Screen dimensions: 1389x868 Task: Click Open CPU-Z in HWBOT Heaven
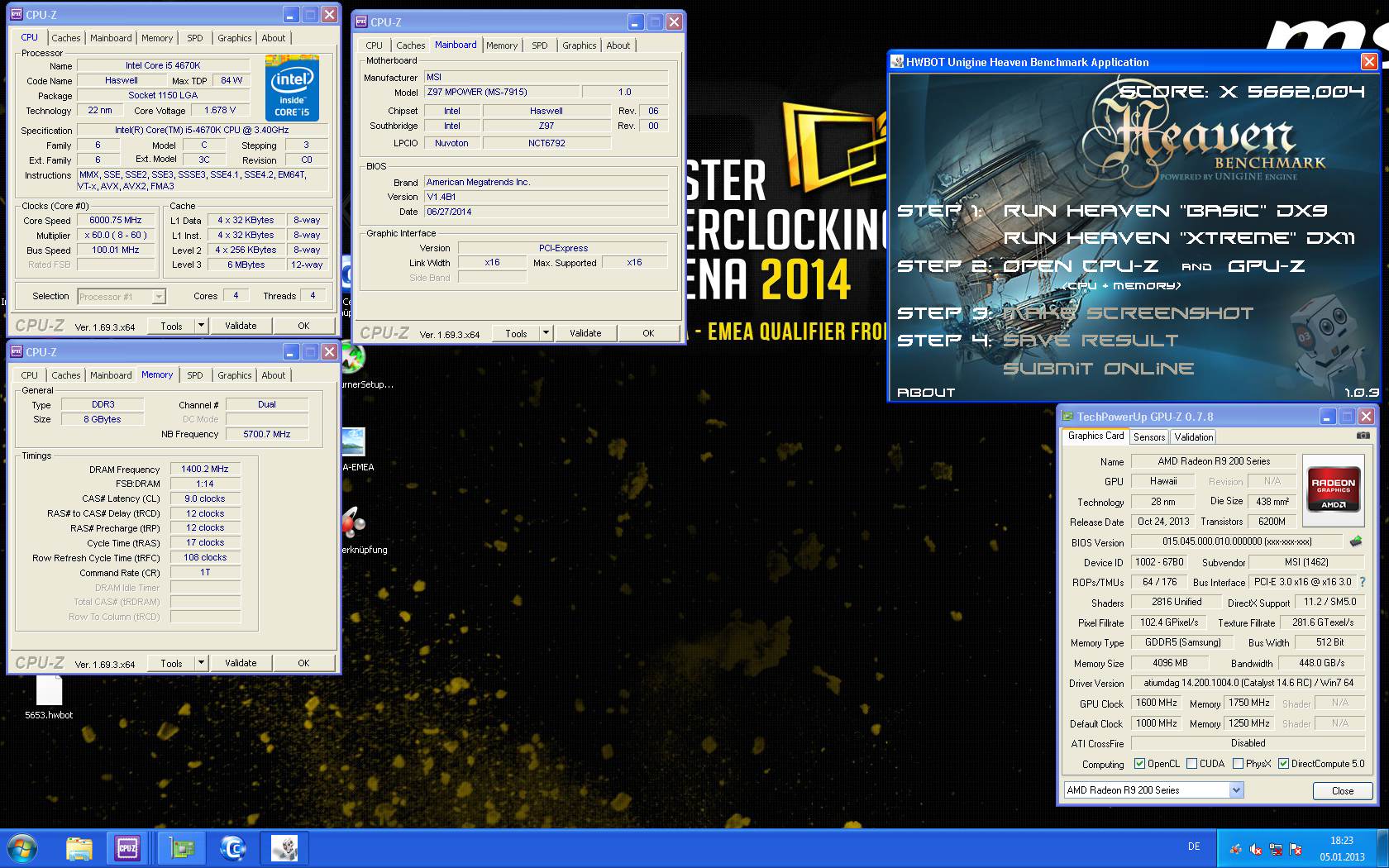pos(1080,266)
